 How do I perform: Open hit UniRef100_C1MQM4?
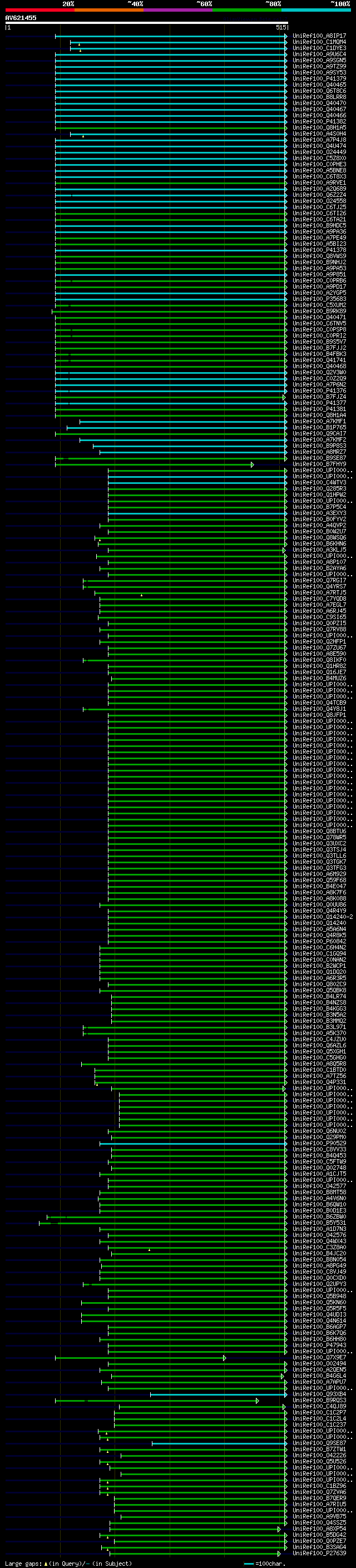(319, 42)
